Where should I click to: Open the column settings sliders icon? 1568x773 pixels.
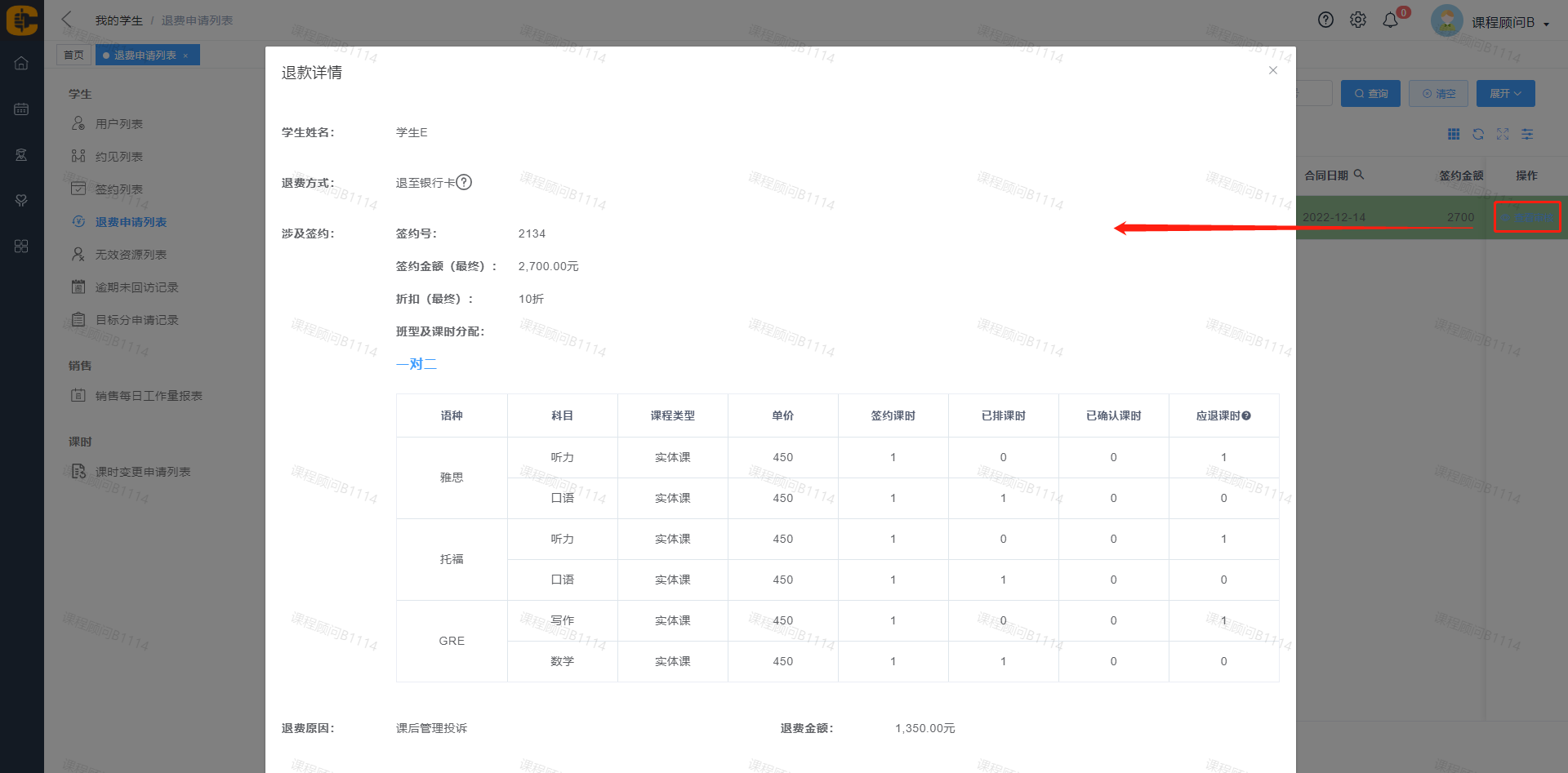1527,134
